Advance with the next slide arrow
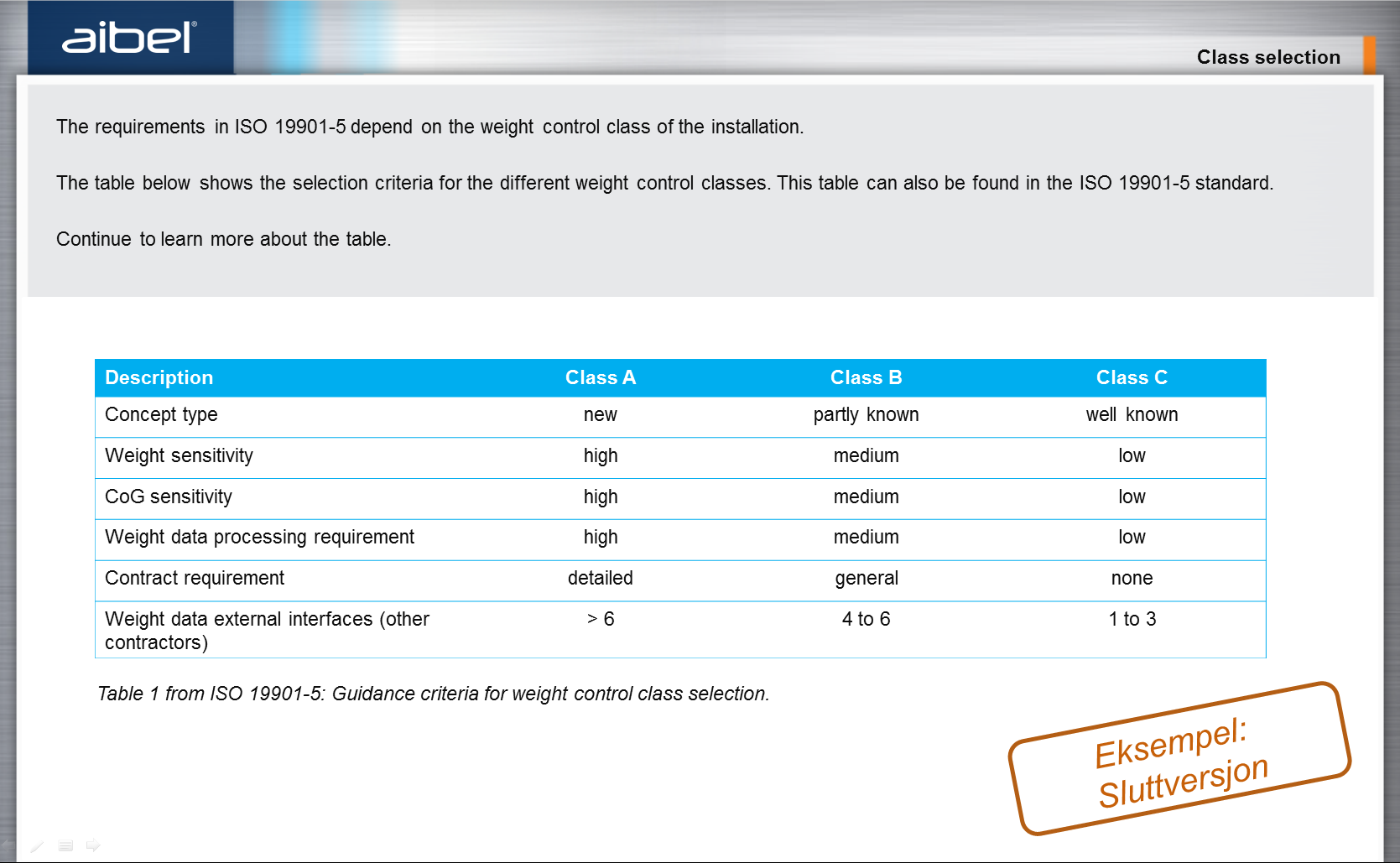The height and width of the screenshot is (863, 1400). 93,845
